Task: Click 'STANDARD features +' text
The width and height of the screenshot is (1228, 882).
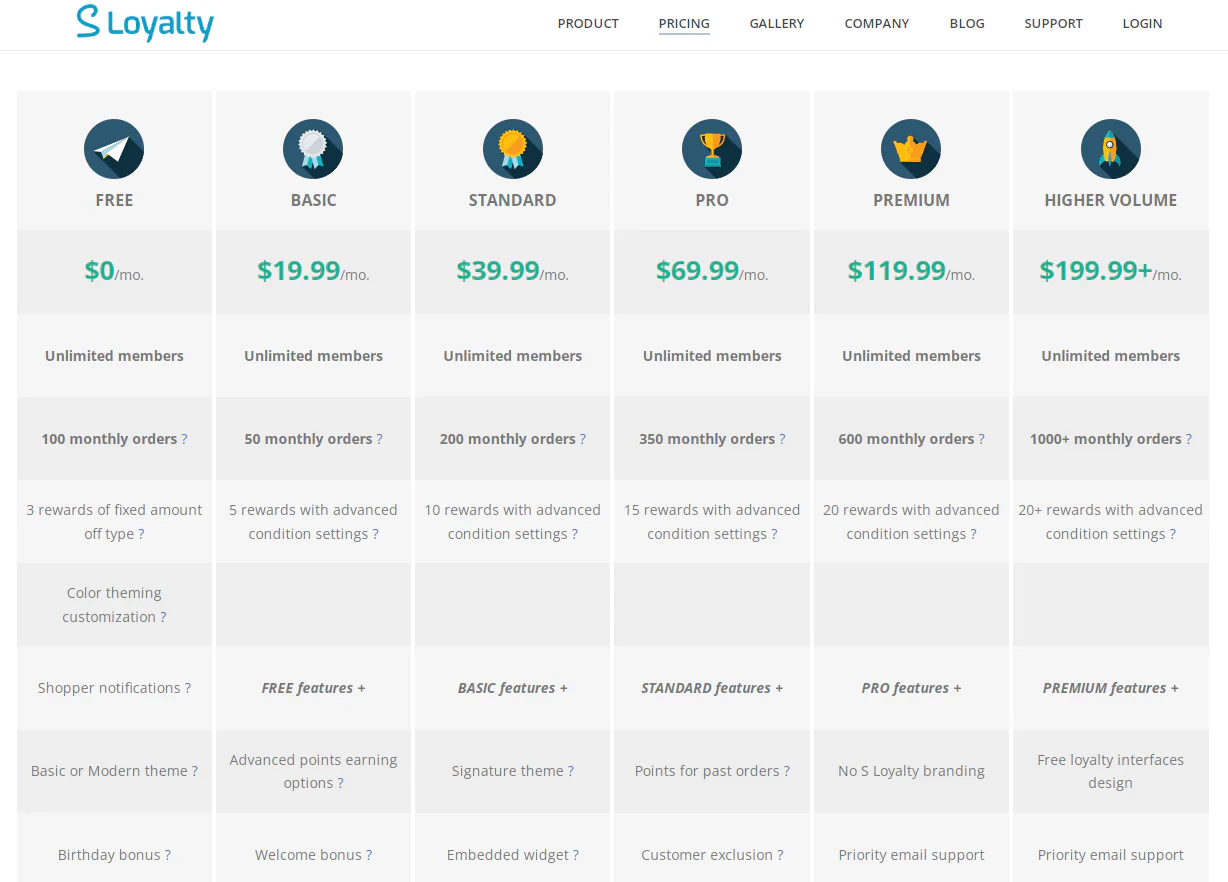Action: (x=712, y=688)
